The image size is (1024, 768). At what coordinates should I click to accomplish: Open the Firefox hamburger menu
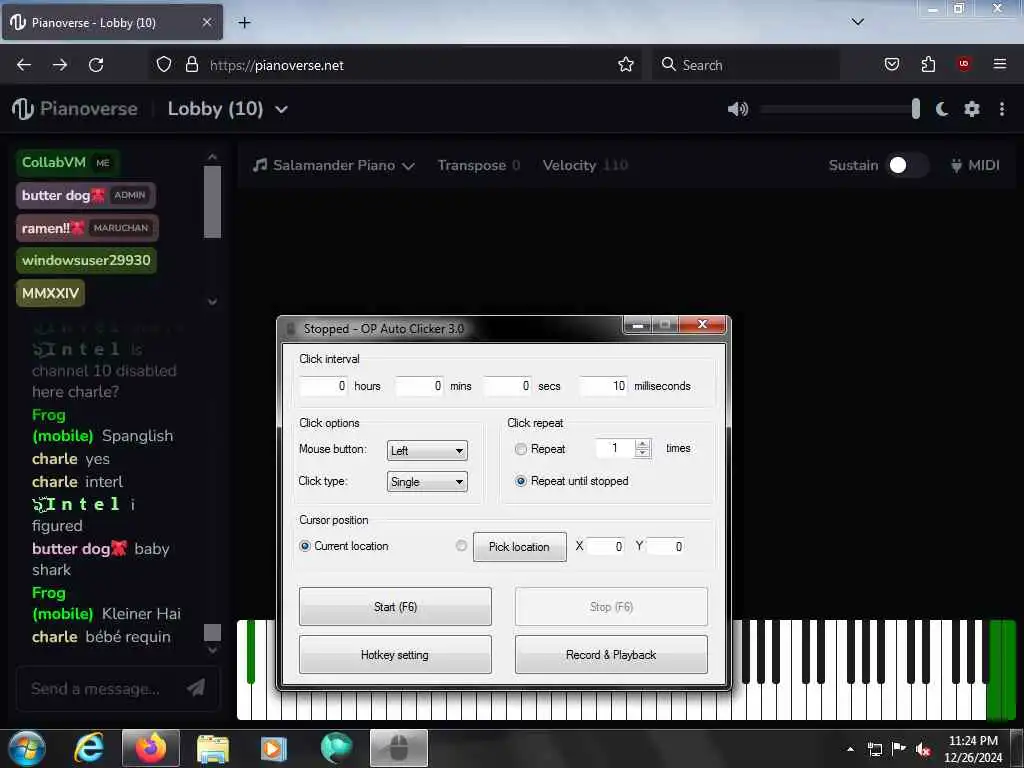point(999,64)
